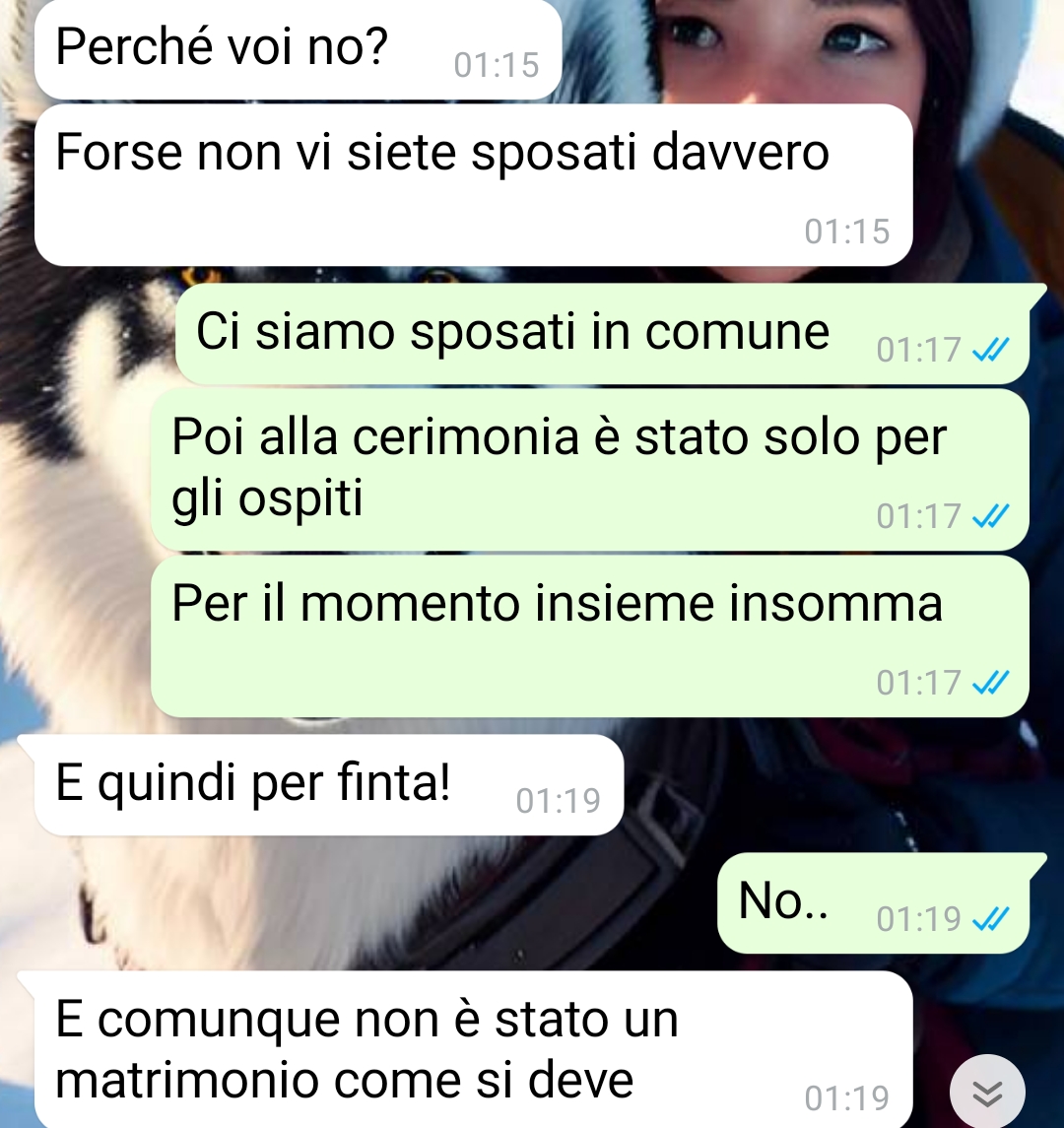Tap blue ticks on 'Poi alla cerimonia' message
Viewport: 1064px width, 1128px height.
991,516
